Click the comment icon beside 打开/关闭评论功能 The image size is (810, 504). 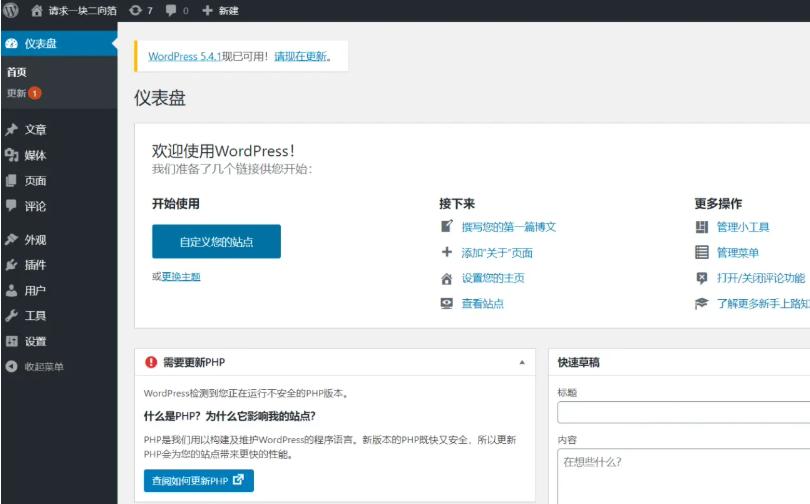[x=702, y=278]
